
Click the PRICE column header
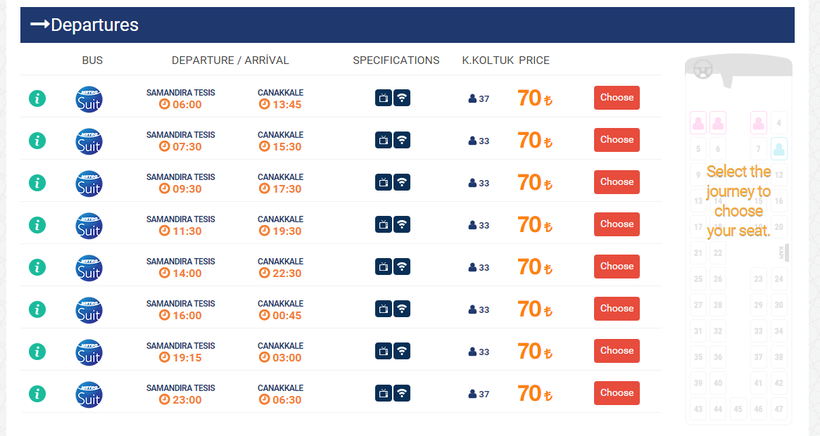[534, 61]
